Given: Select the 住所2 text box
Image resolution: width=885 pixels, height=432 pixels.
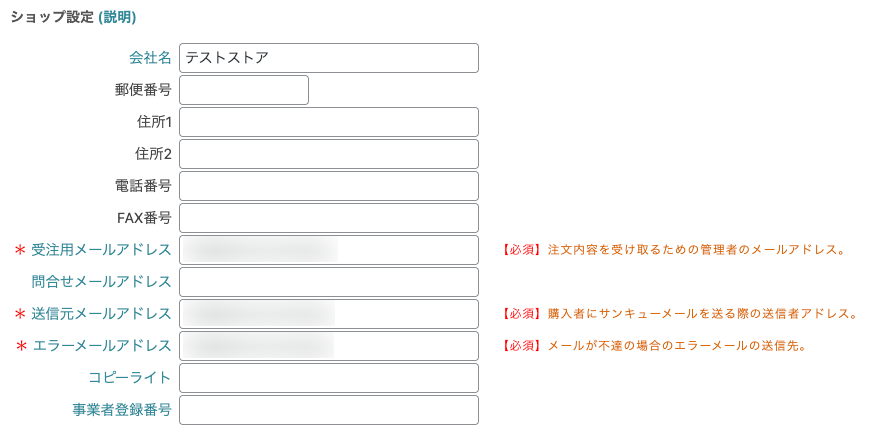Looking at the screenshot, I should pyautogui.click(x=328, y=154).
